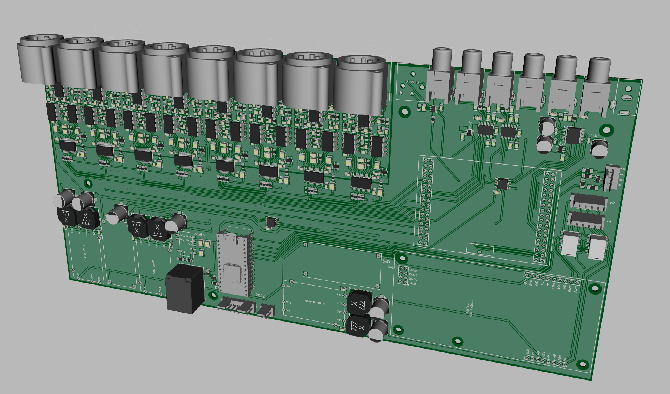Screen dimensions: 670x394
Task: Select the lower black inductor near the bottom edge
Action: tap(358, 326)
